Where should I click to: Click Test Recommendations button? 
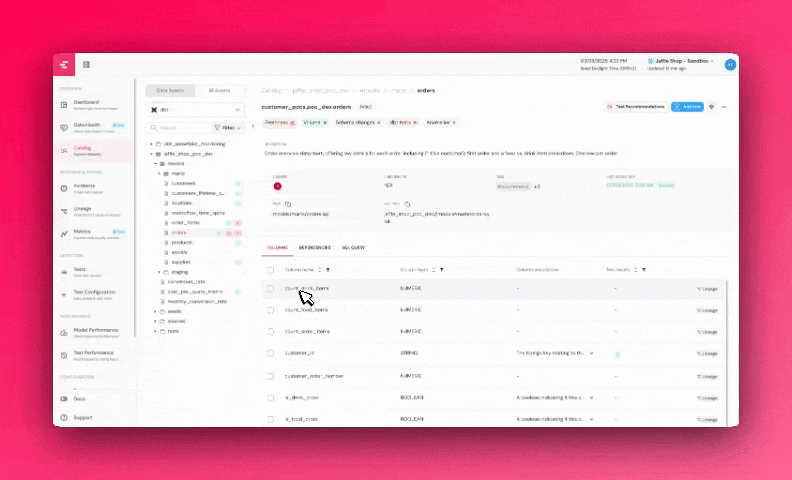point(635,107)
